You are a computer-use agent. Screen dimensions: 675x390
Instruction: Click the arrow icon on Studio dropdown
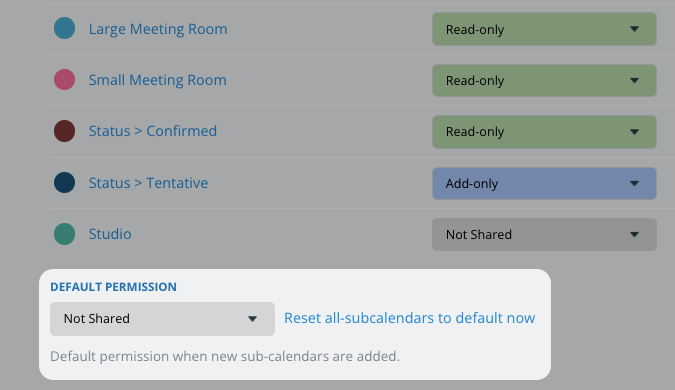[x=634, y=235]
